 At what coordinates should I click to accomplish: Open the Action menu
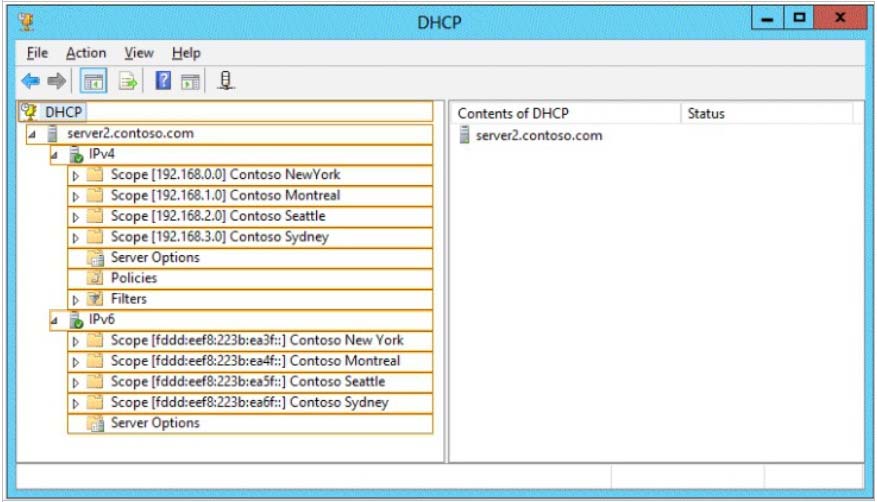coord(86,53)
